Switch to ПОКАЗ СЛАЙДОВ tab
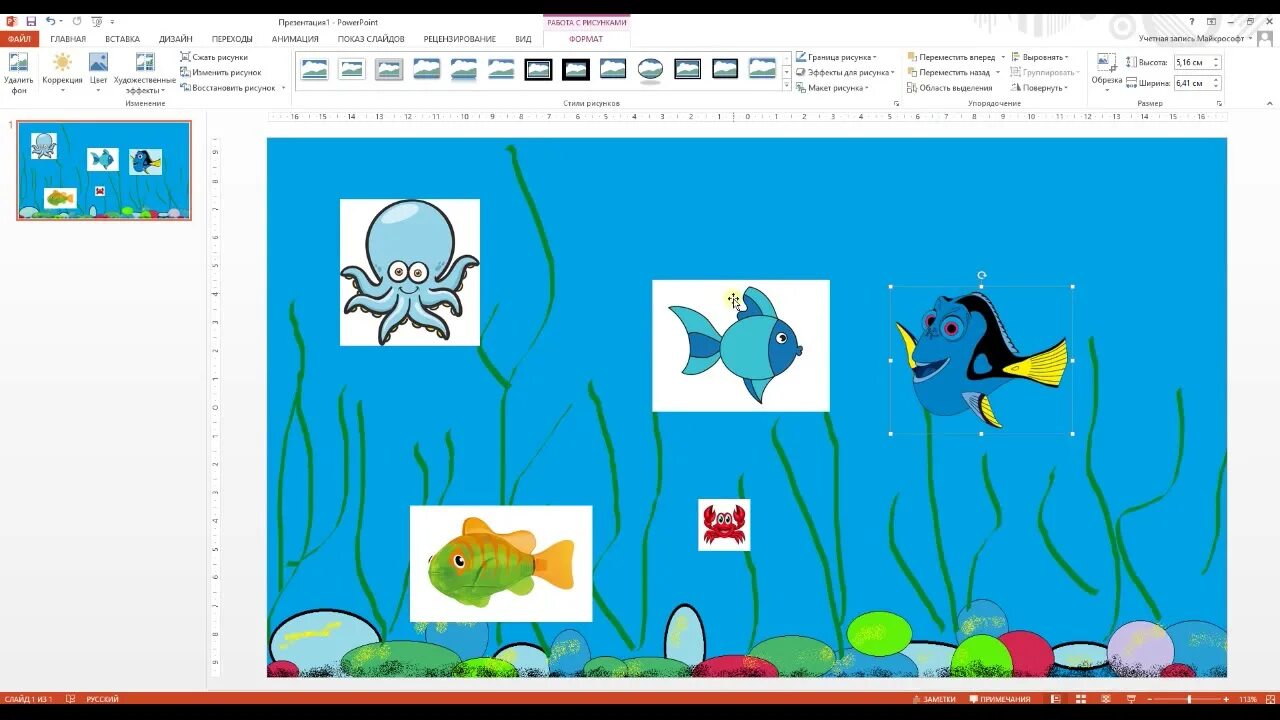The width and height of the screenshot is (1280, 720). pos(371,39)
